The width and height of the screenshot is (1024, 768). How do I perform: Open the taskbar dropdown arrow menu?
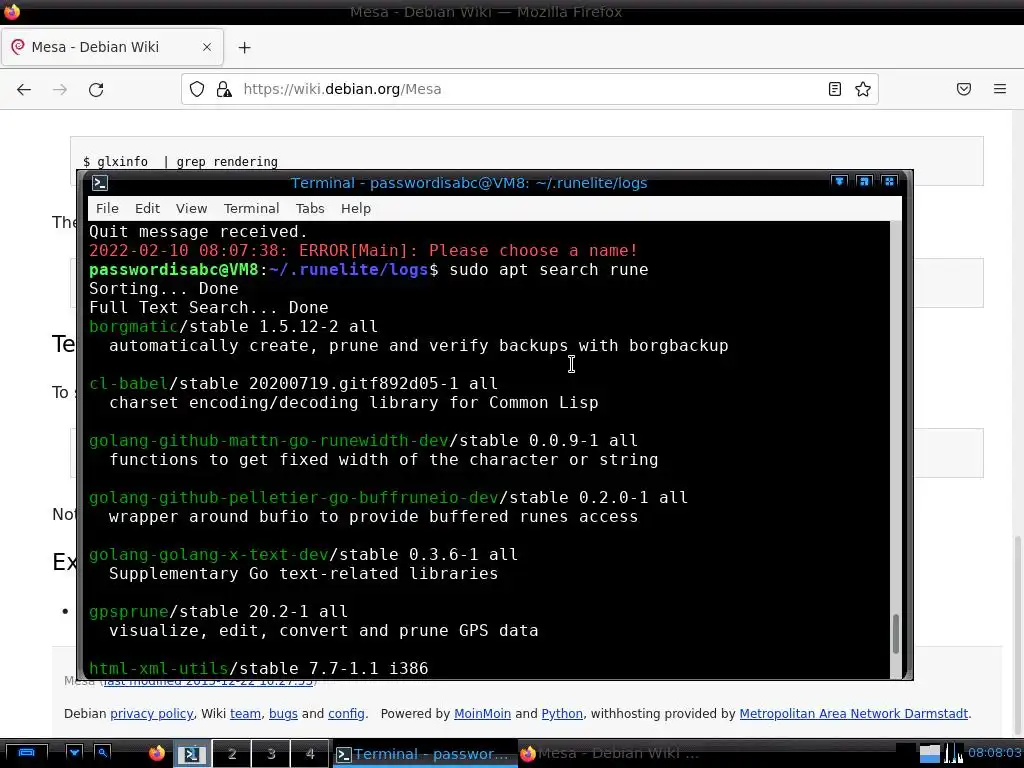[74, 753]
